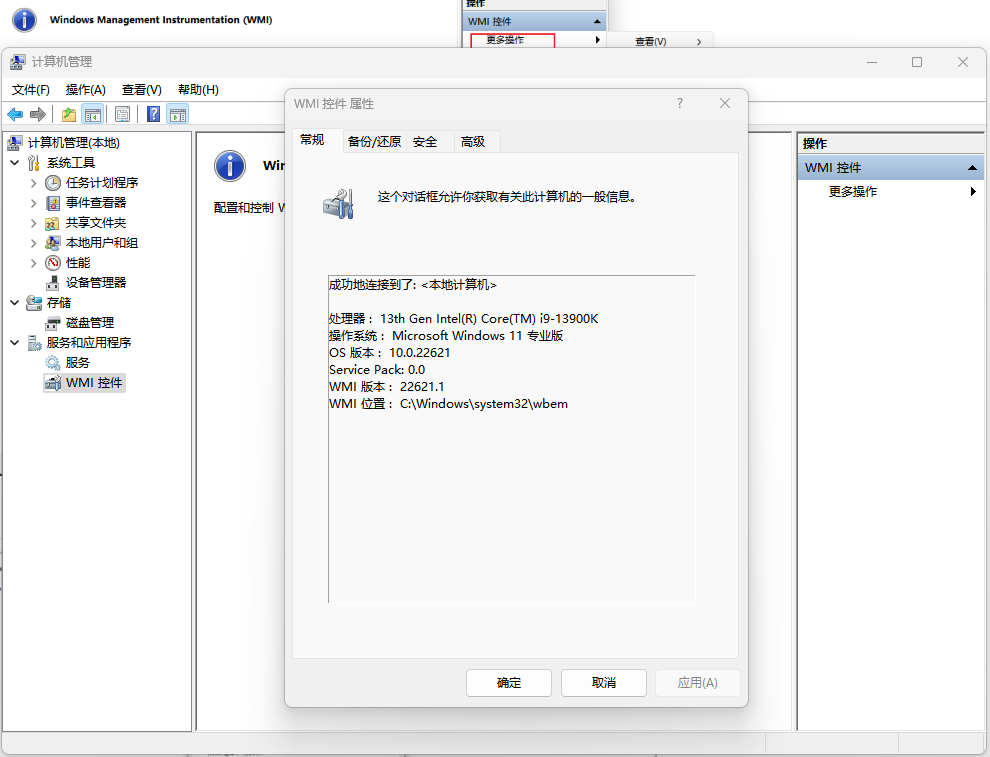Confirm the dialog with 确定
The image size is (990, 757).
pos(509,683)
